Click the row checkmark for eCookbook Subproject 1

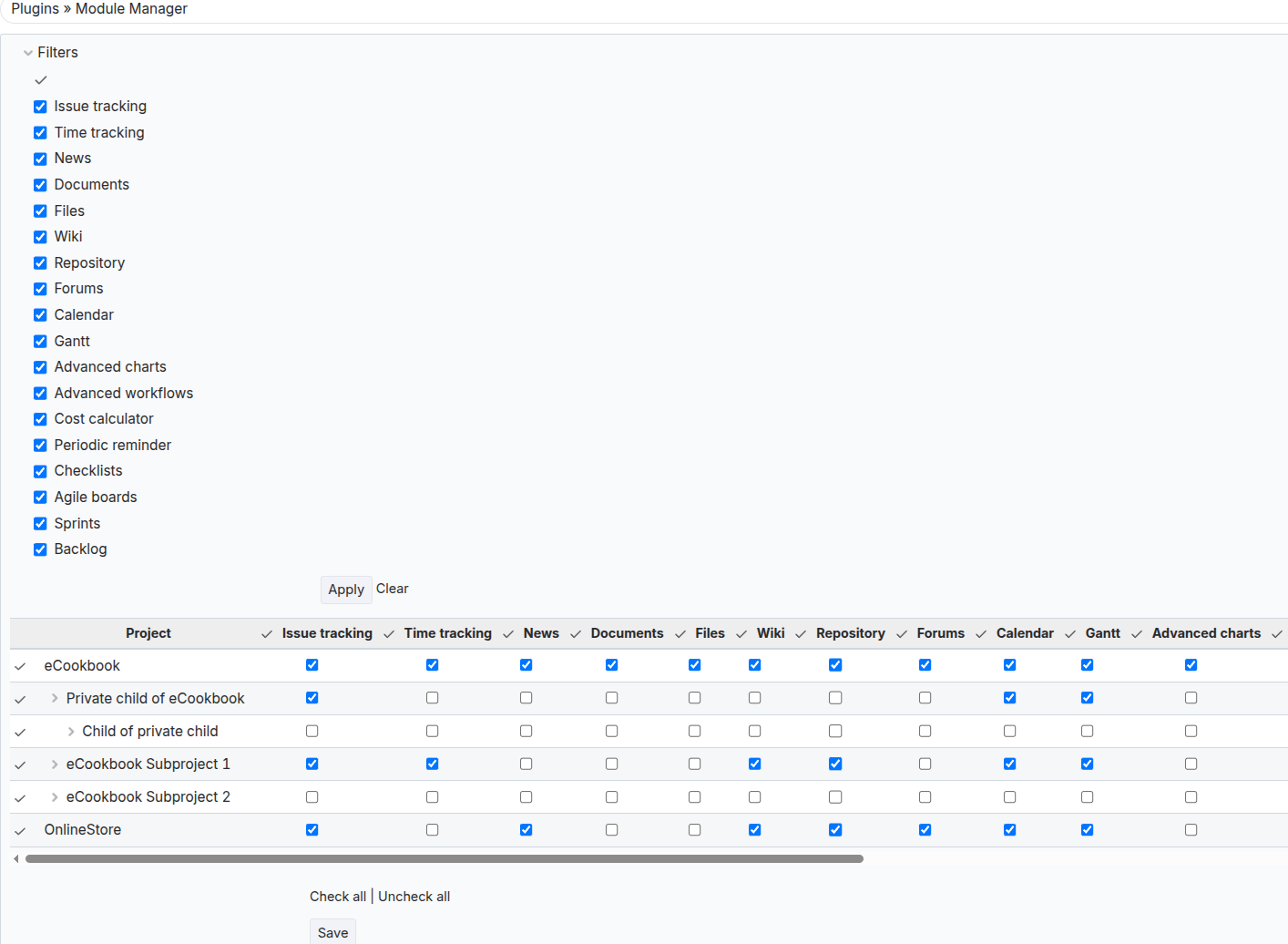[x=20, y=765]
